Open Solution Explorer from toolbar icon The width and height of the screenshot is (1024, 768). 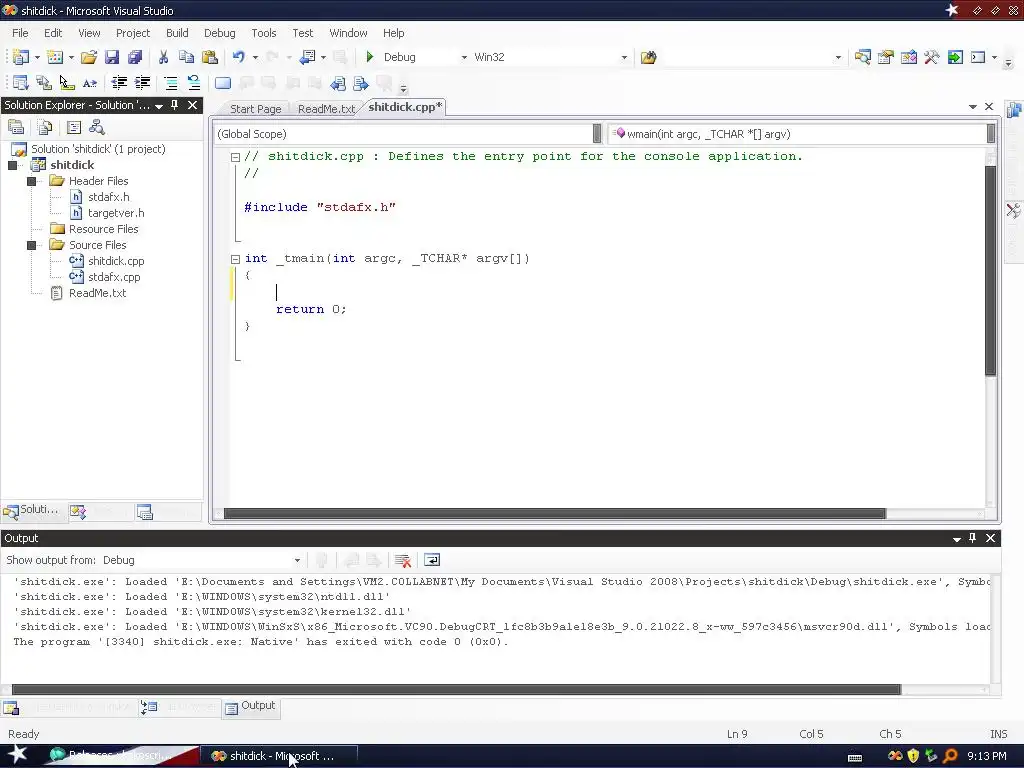pos(862,57)
